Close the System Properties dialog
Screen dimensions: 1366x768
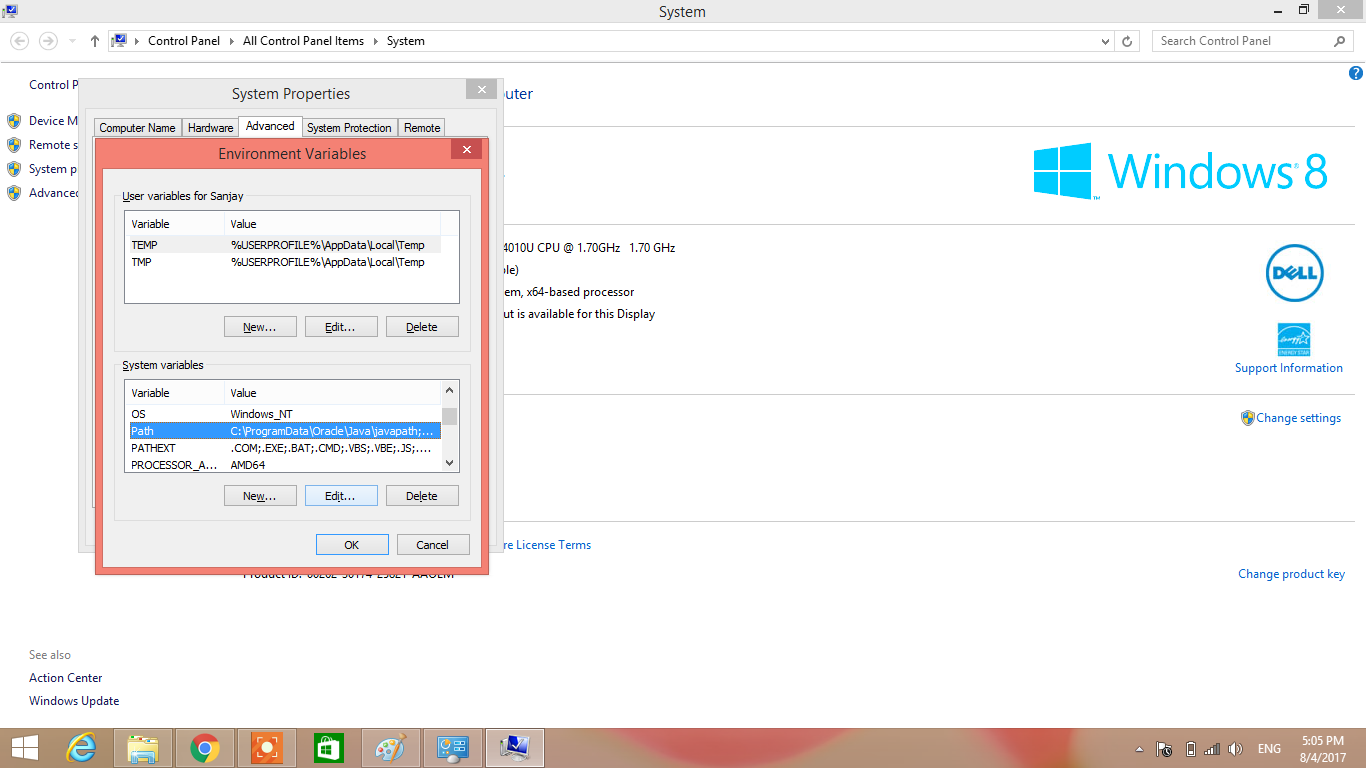481,89
